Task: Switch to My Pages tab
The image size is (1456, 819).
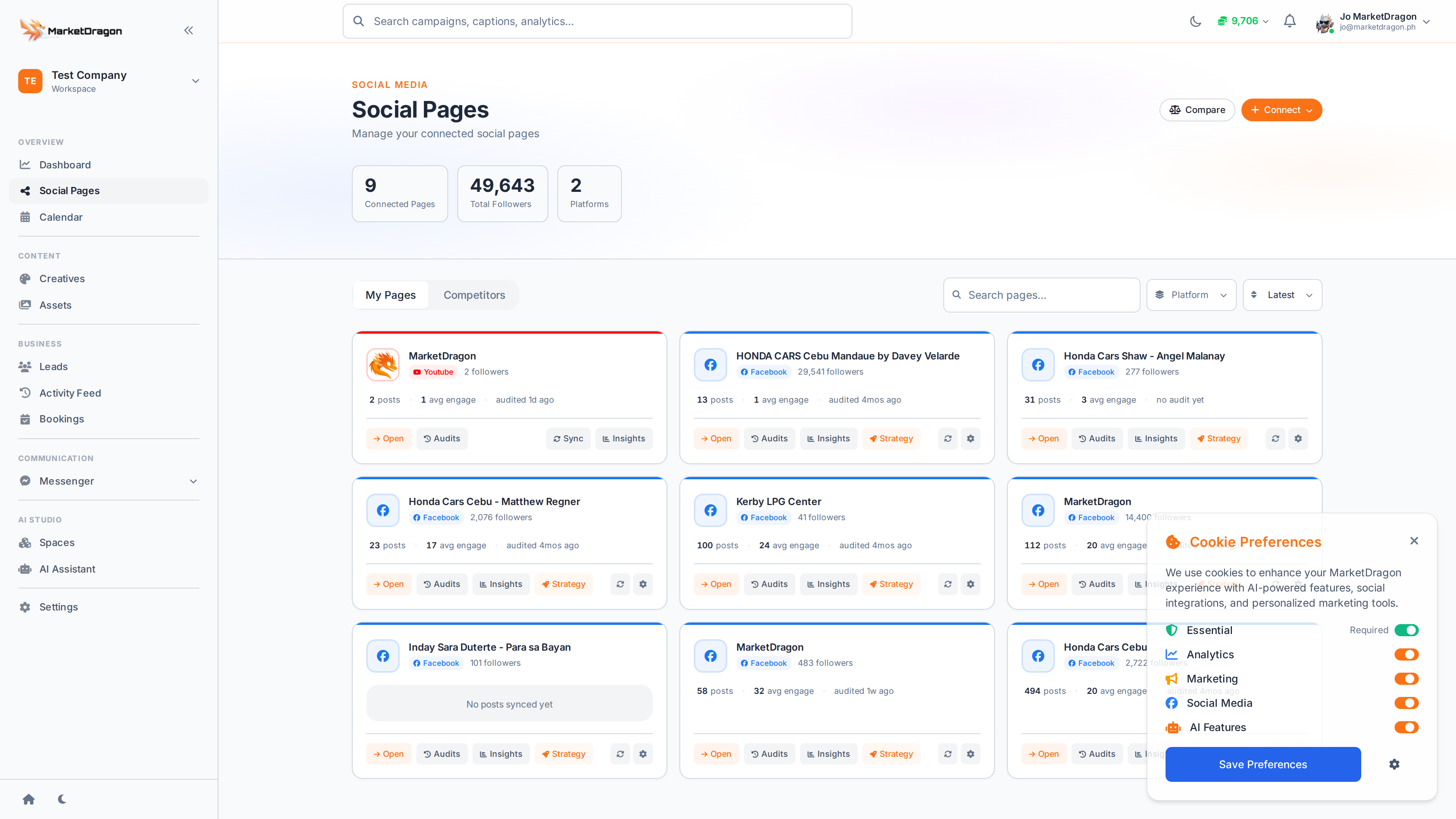Action: (x=391, y=295)
